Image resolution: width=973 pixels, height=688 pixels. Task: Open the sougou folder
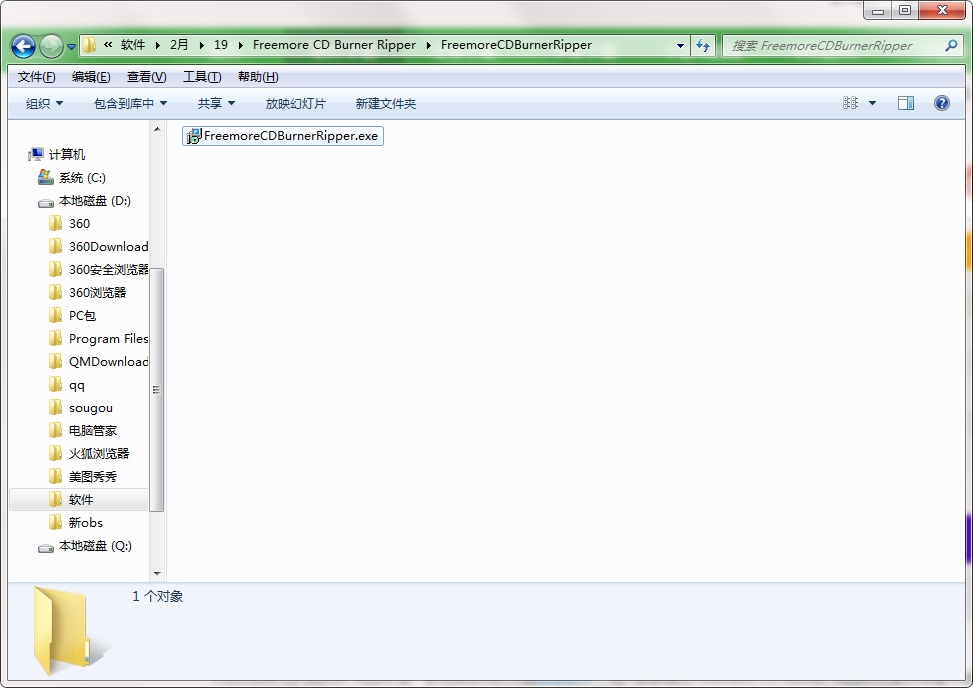click(81, 408)
